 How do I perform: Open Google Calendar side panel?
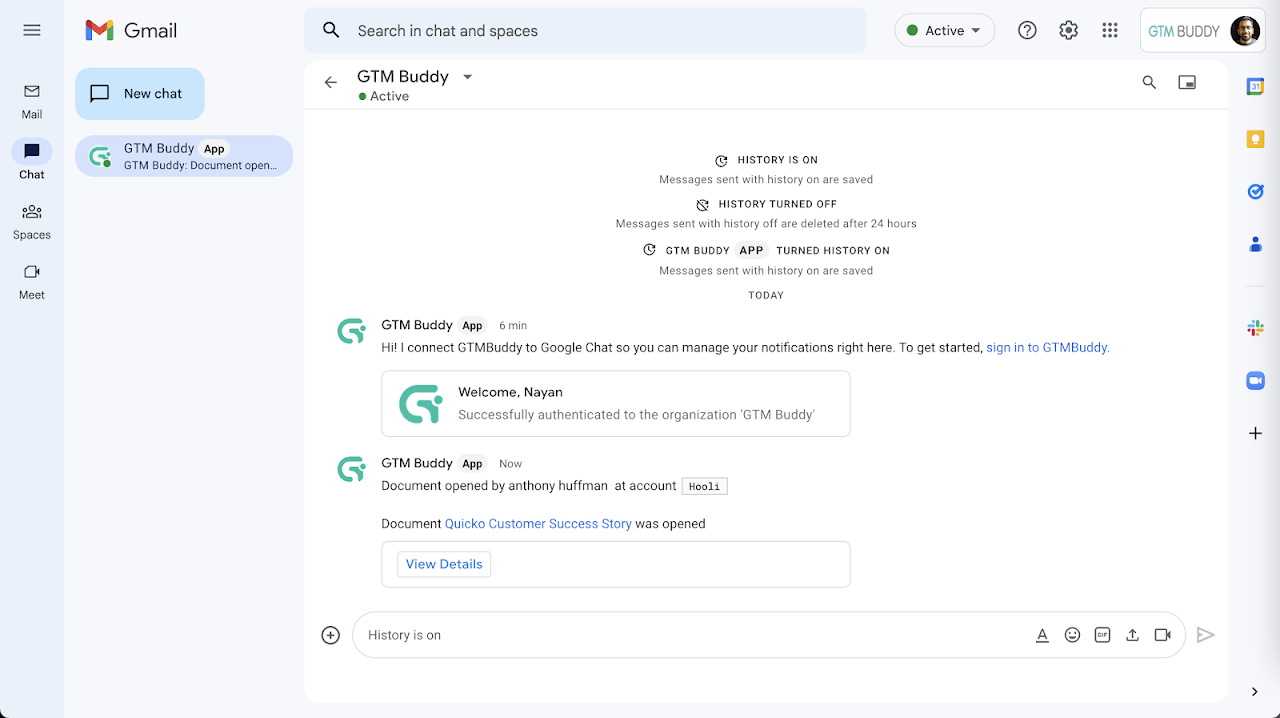[1255, 87]
